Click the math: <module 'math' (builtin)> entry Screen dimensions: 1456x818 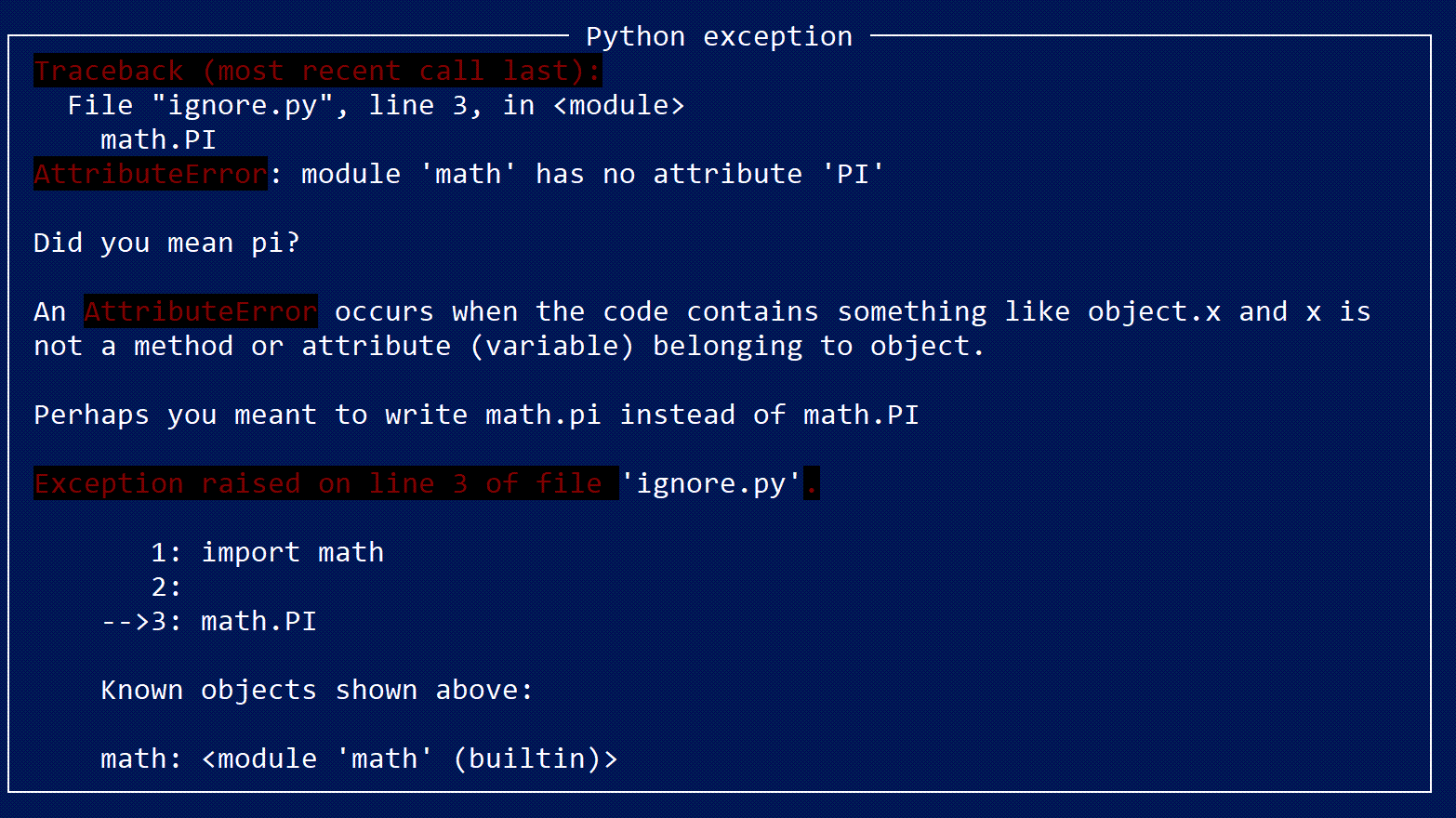click(x=359, y=759)
